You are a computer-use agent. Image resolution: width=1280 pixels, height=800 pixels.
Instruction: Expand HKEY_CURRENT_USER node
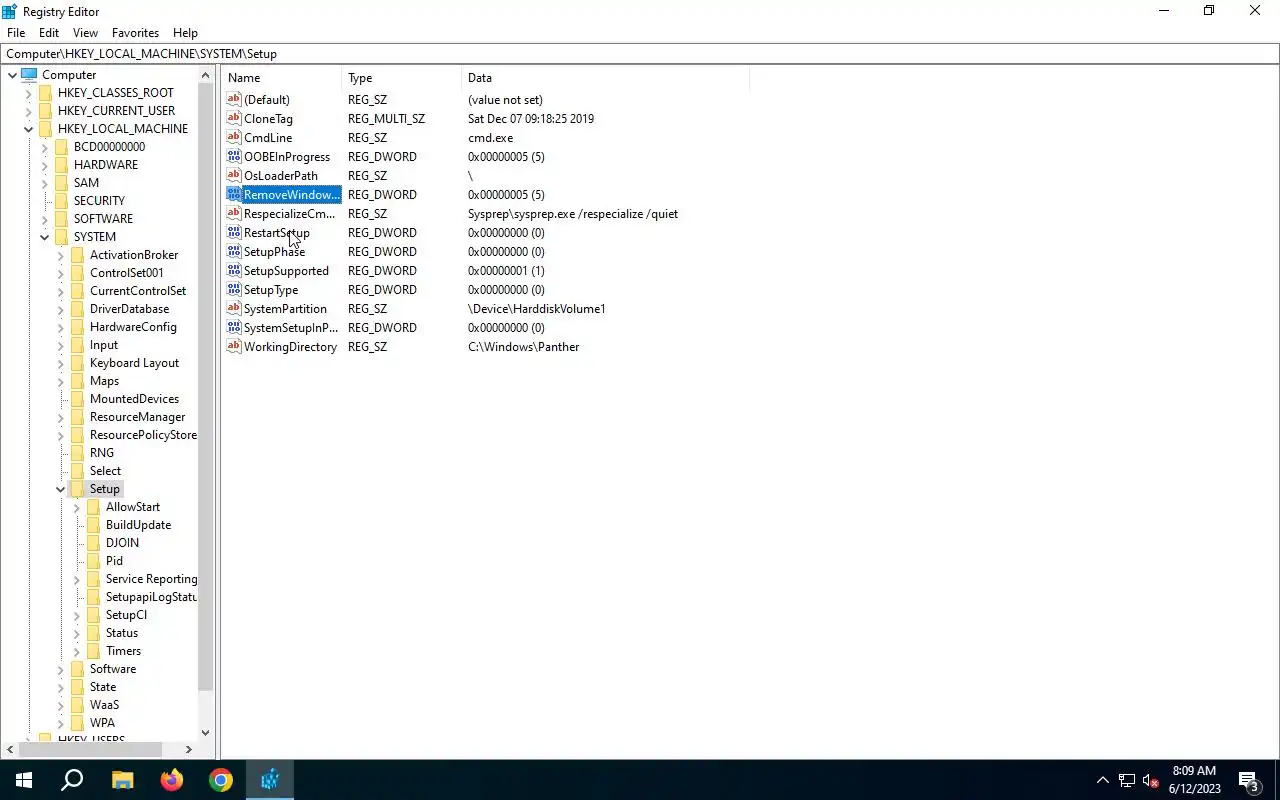click(x=28, y=111)
